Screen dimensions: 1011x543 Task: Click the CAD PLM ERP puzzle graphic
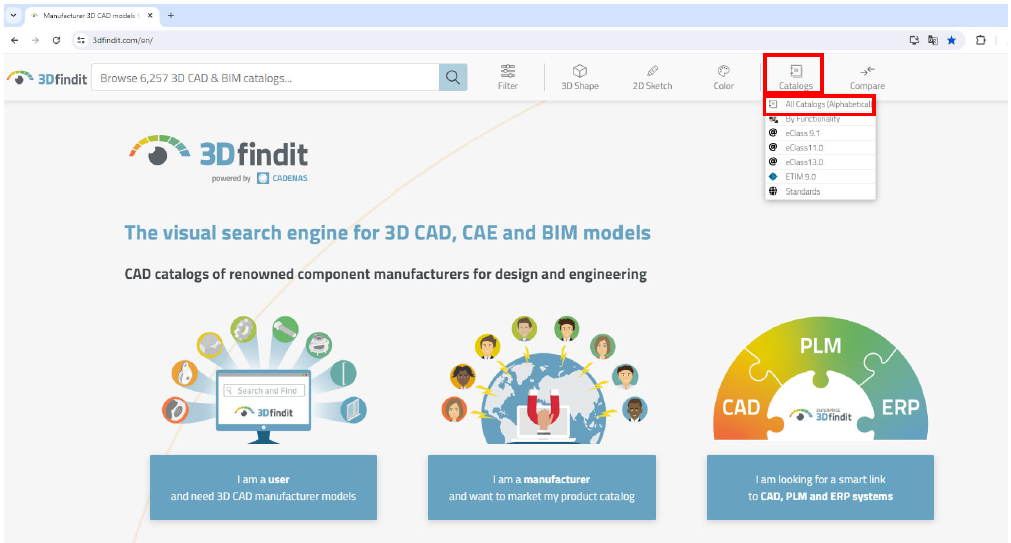[820, 379]
